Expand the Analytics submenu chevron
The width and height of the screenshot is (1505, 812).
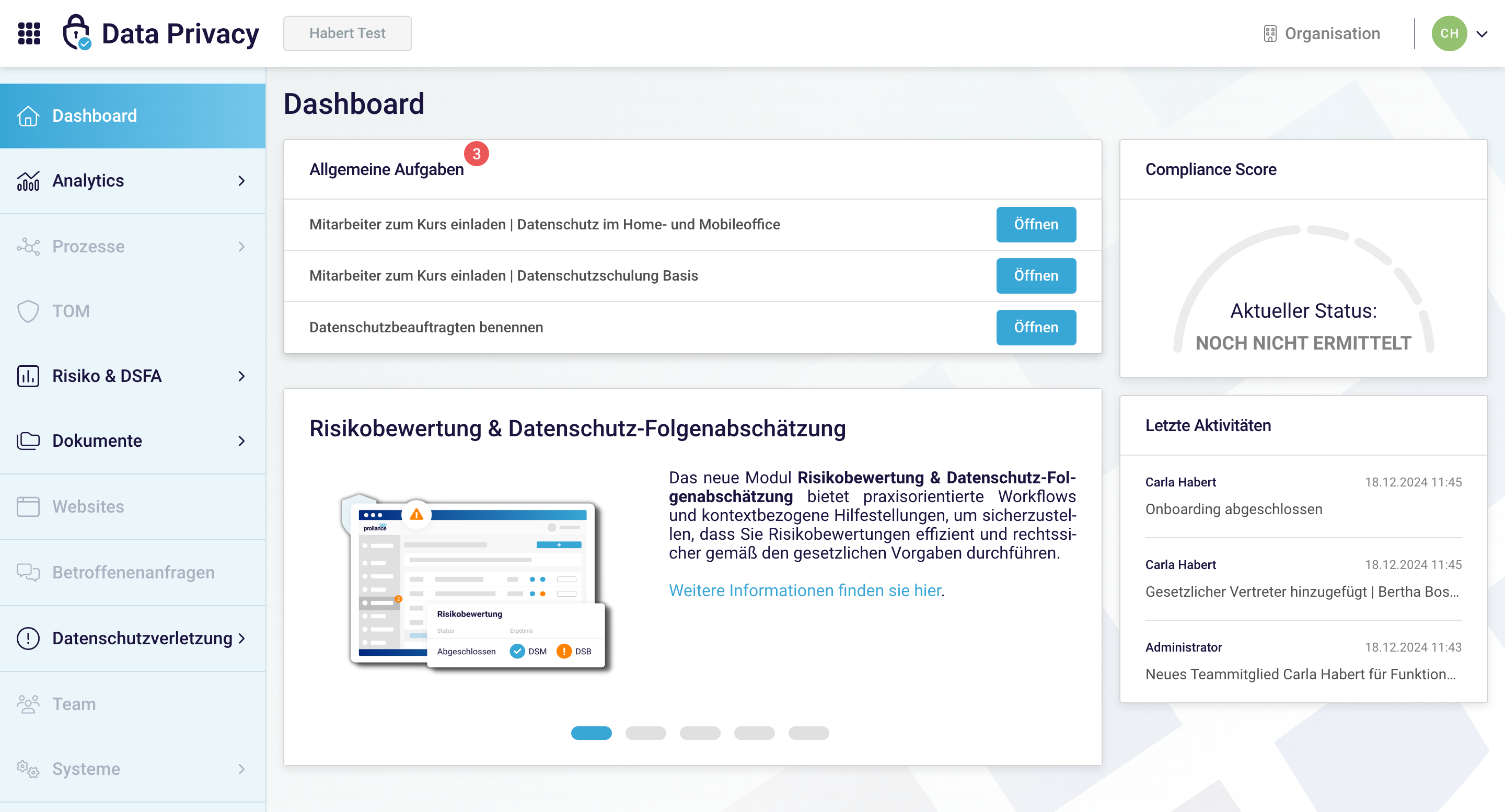click(x=241, y=181)
